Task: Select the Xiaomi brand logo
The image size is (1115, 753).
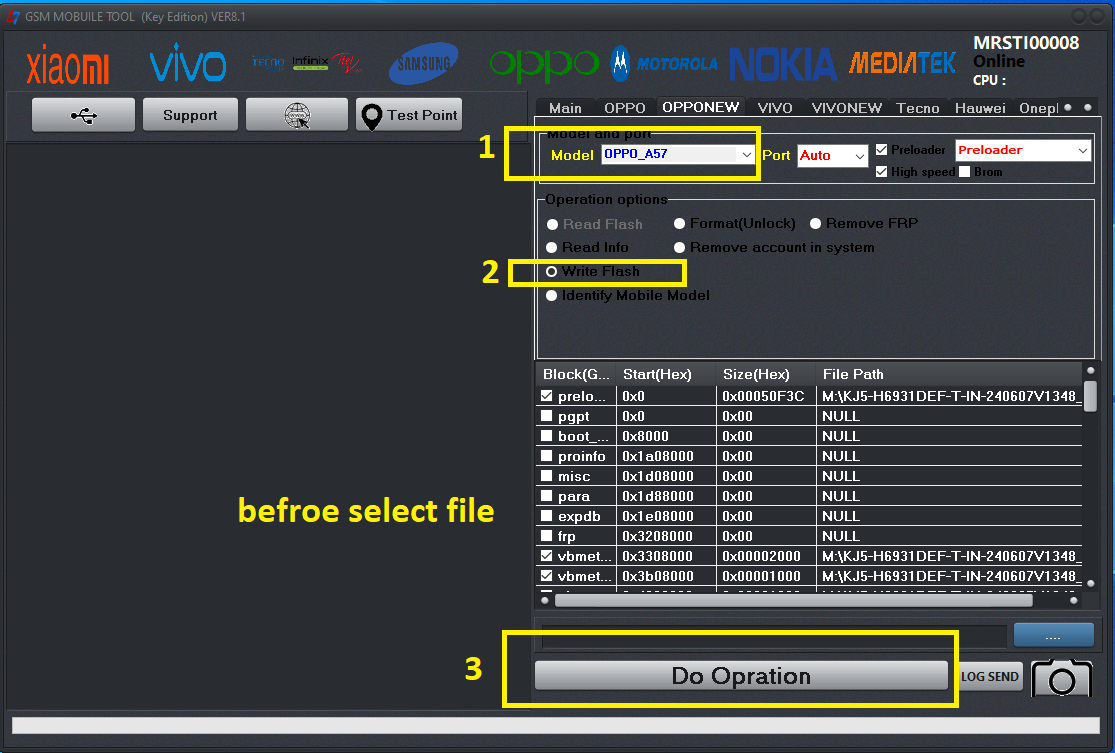Action: tap(68, 66)
